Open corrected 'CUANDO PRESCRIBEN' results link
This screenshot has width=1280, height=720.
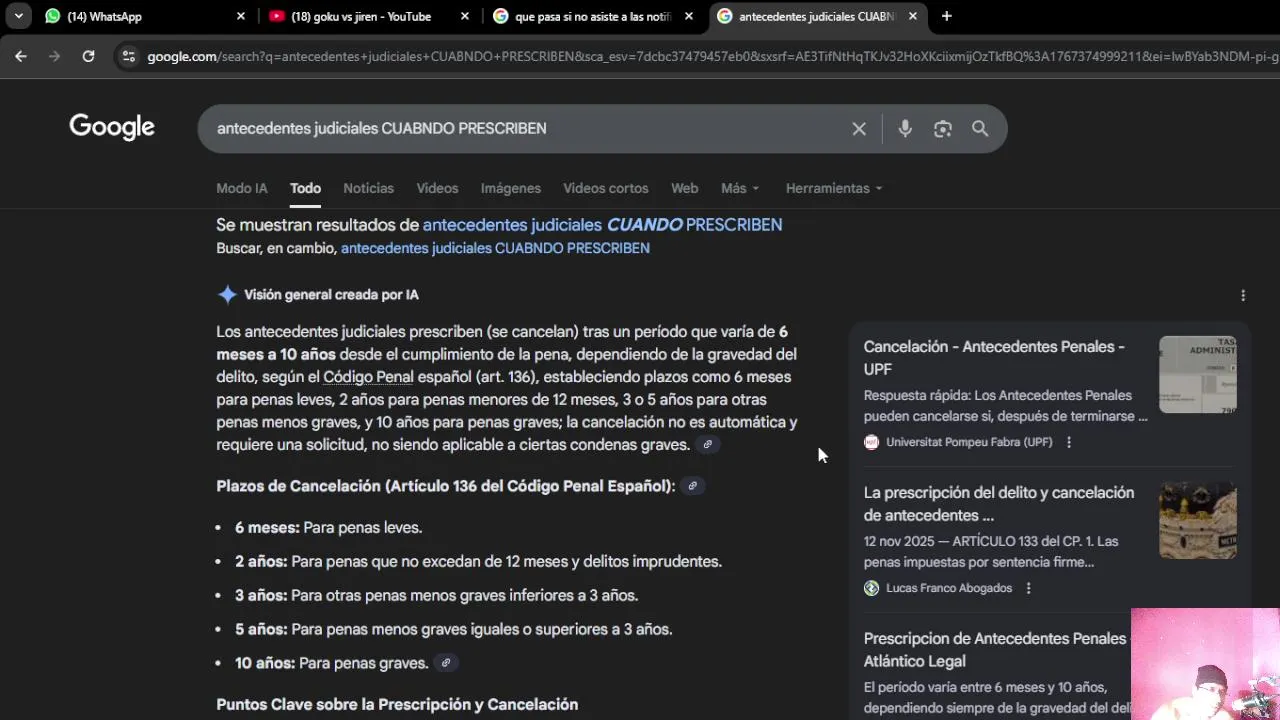602,225
